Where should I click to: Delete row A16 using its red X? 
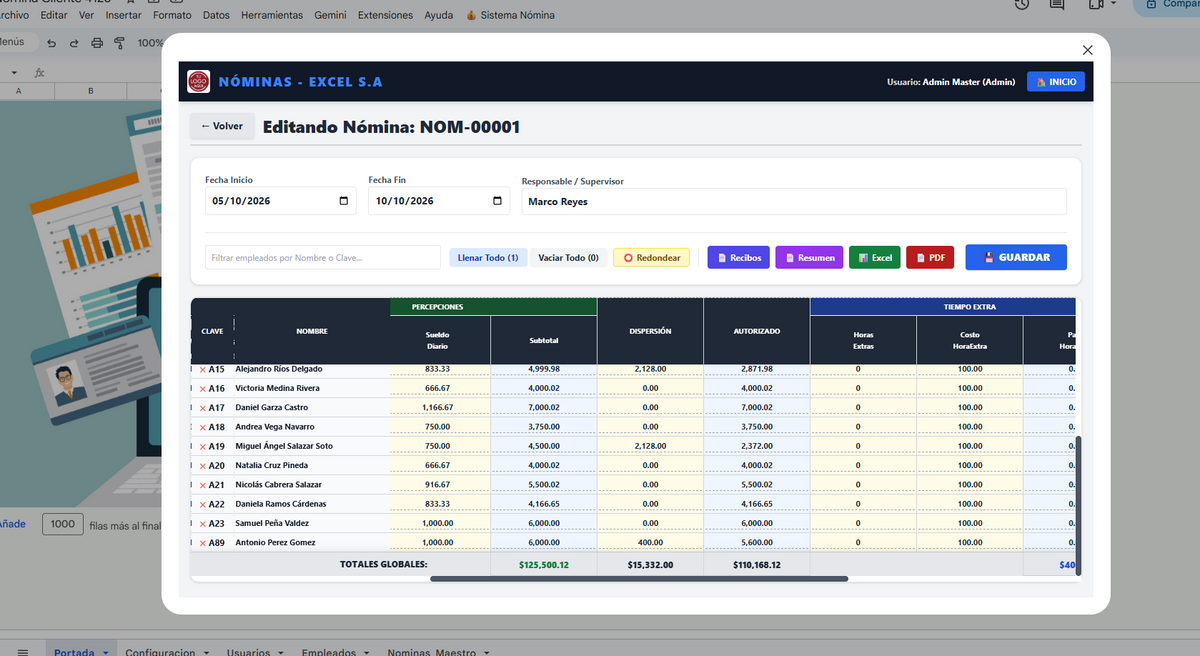[202, 388]
